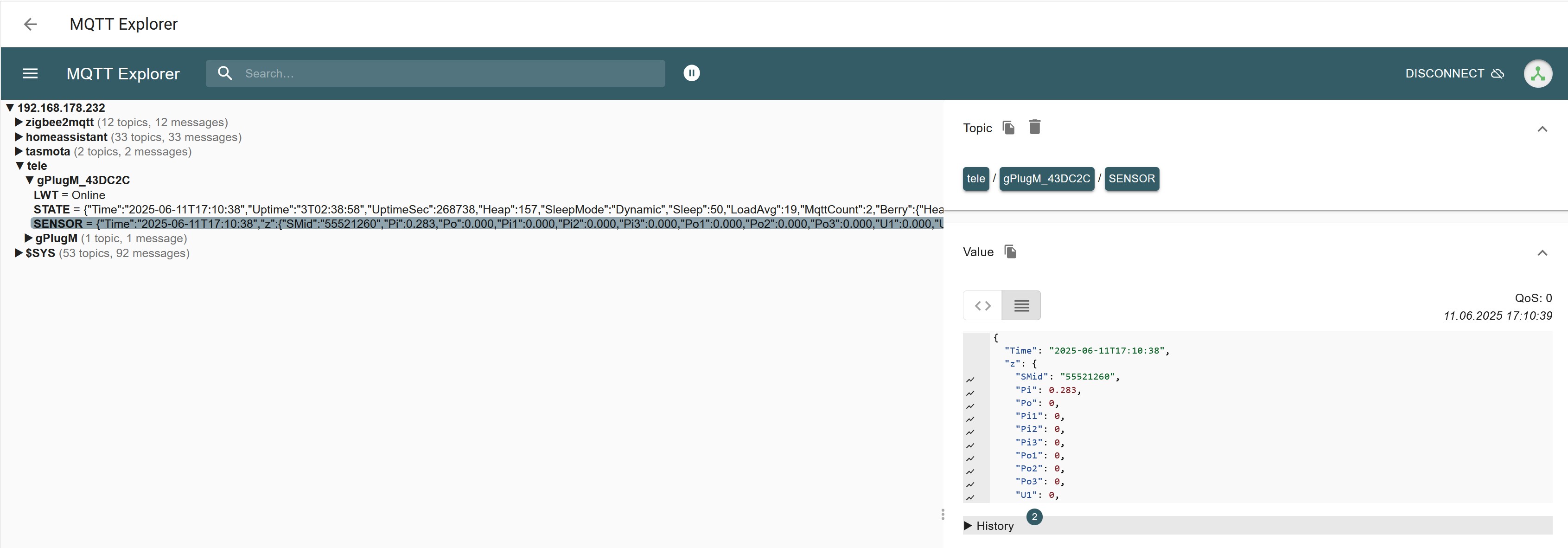Collapse the tele tree node

[19, 166]
